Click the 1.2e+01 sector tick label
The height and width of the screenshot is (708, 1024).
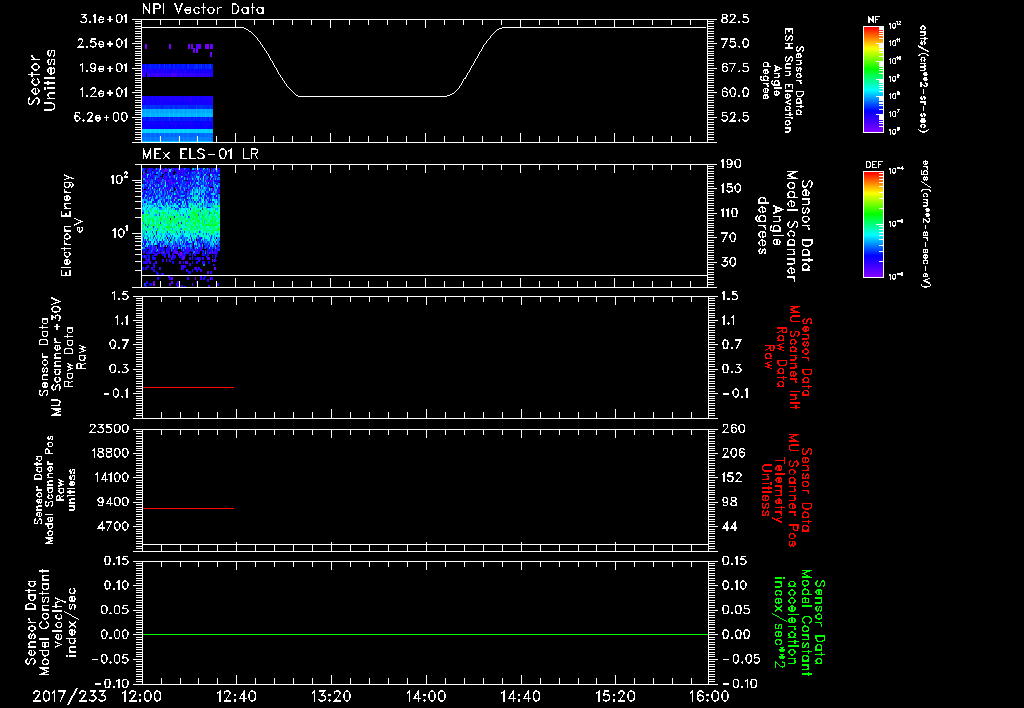pos(104,93)
